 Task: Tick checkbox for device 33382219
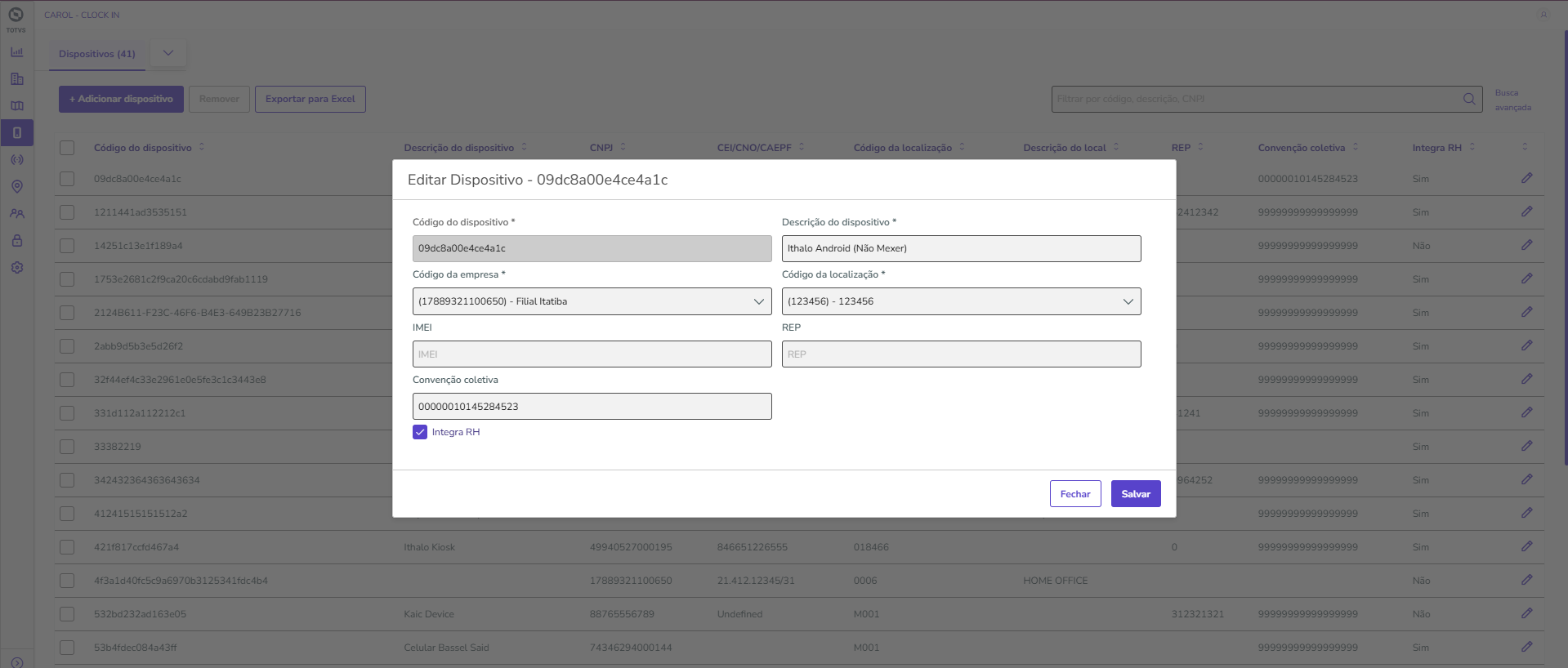(x=67, y=447)
